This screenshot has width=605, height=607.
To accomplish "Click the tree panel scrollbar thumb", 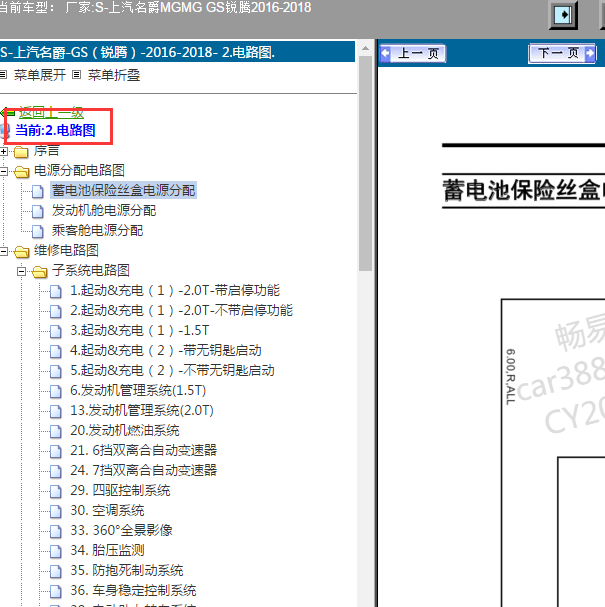I will coord(365,163).
